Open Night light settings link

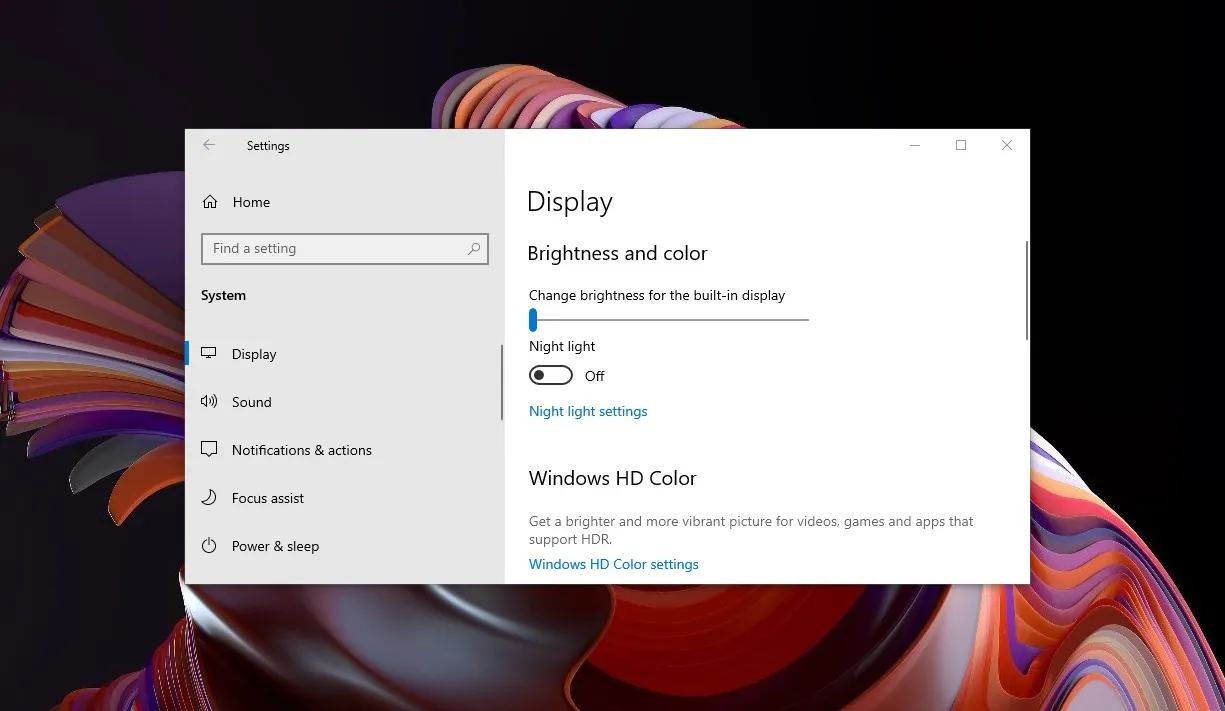coord(588,411)
